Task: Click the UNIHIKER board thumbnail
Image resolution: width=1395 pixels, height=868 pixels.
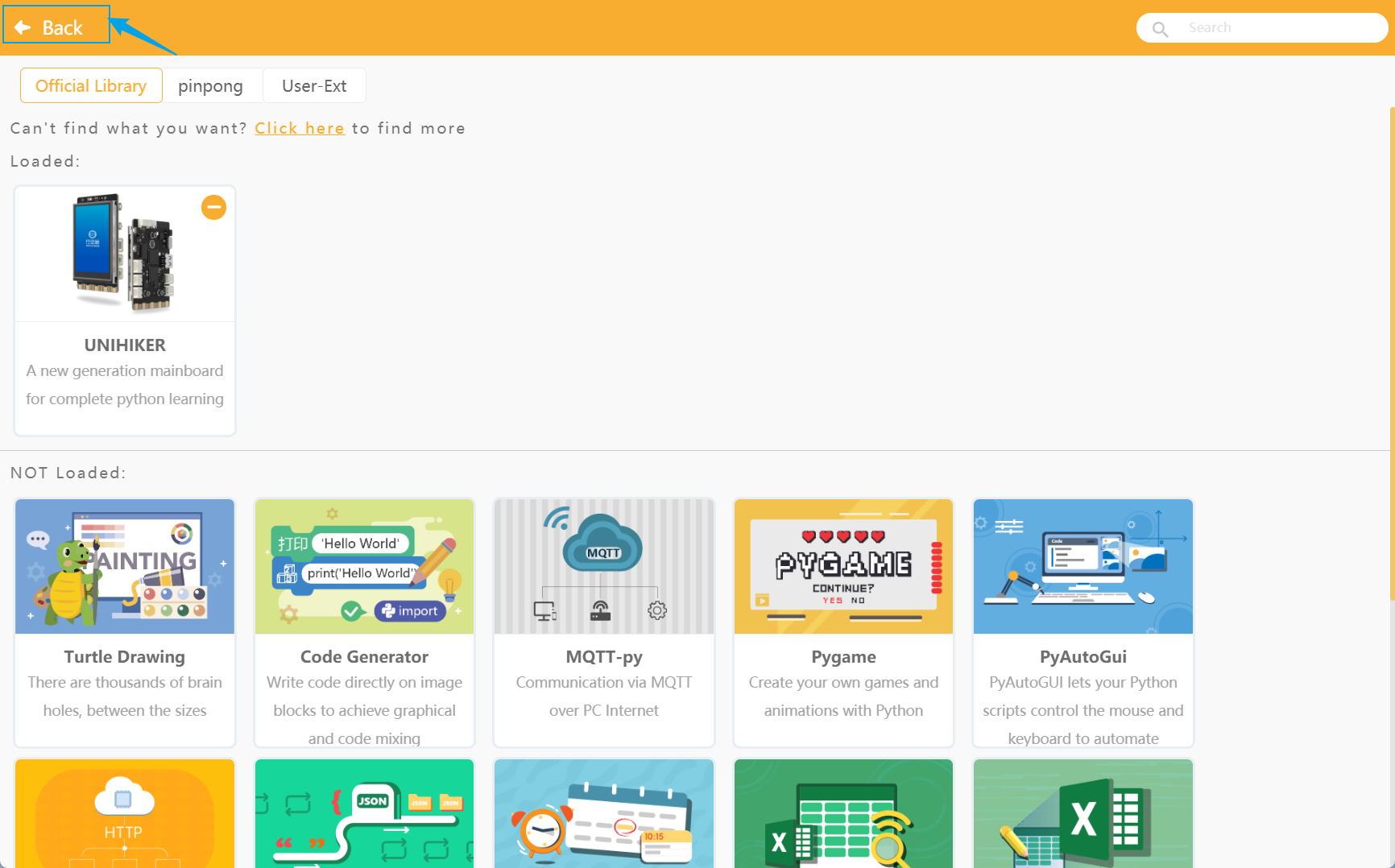Action: (124, 254)
